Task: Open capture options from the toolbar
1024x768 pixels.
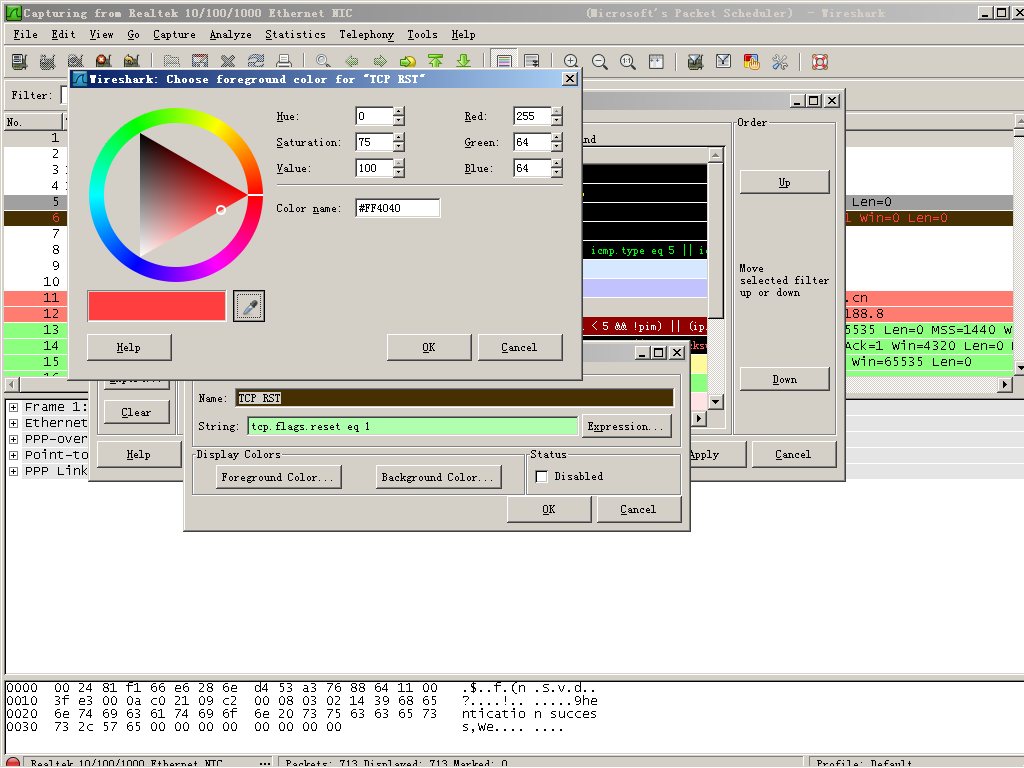Action: [47, 61]
